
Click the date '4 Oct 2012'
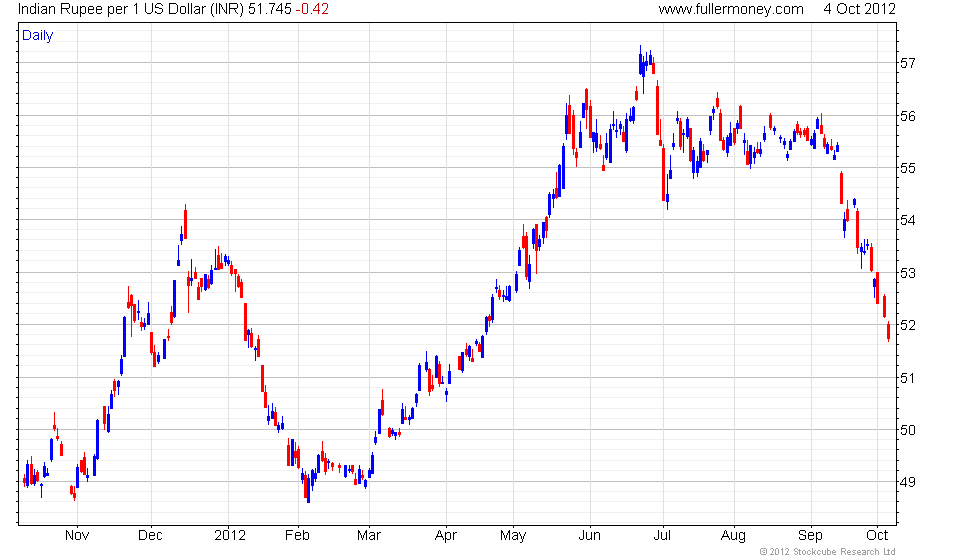859,9
